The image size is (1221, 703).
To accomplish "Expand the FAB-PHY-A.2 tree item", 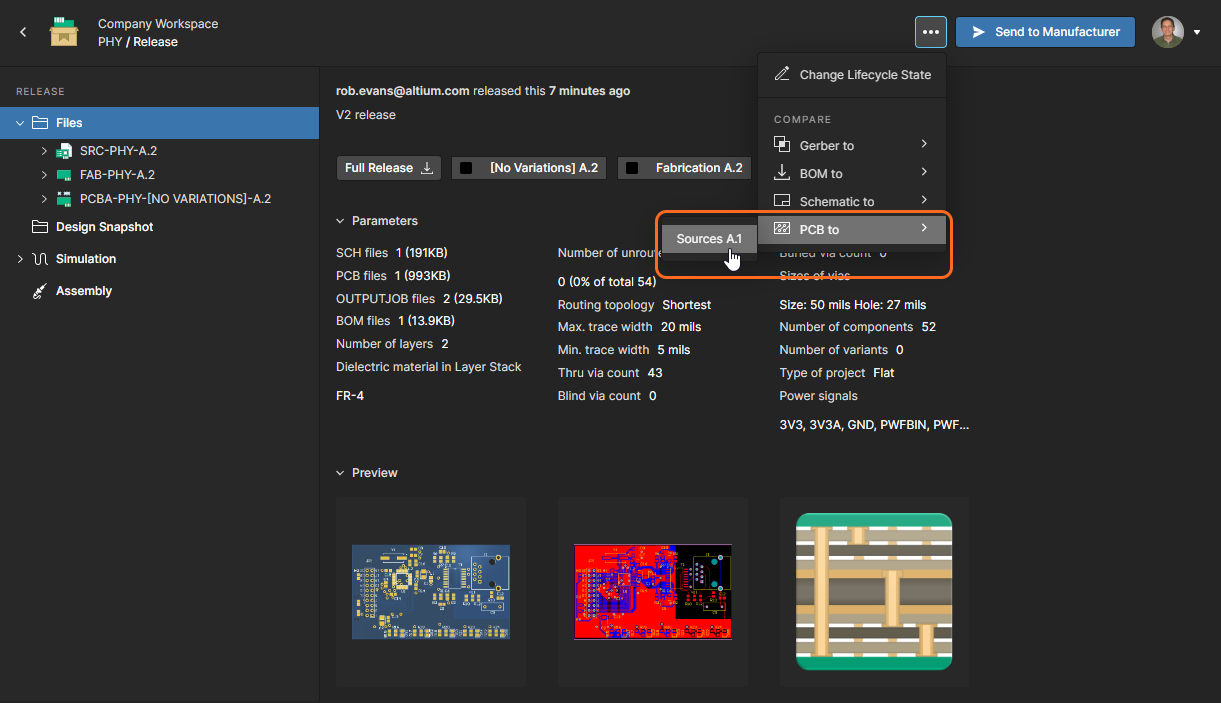I will 44,175.
